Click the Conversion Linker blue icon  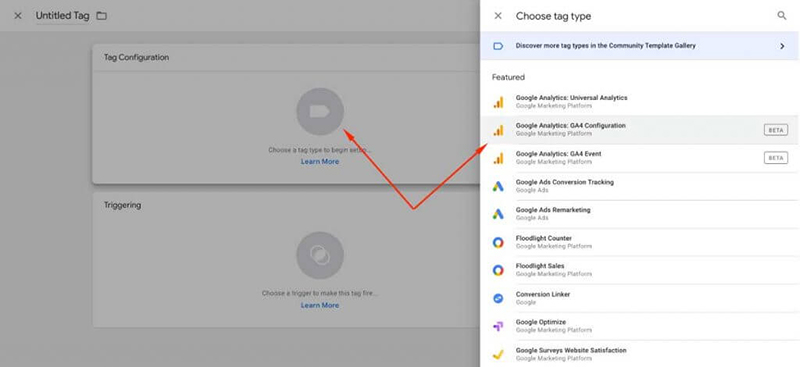pyautogui.click(x=498, y=298)
